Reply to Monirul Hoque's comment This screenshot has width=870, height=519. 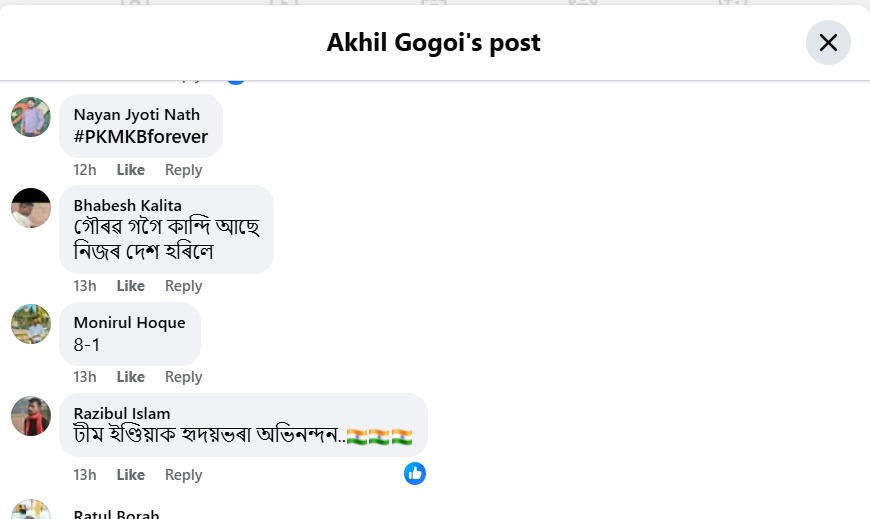pyautogui.click(x=183, y=377)
